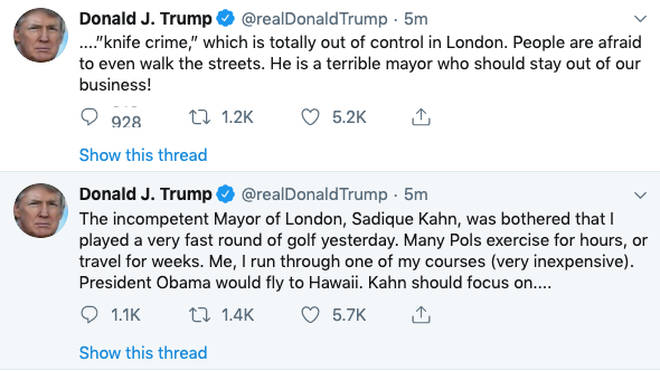Retweet the tweet with 1.4K retweets

[200, 315]
